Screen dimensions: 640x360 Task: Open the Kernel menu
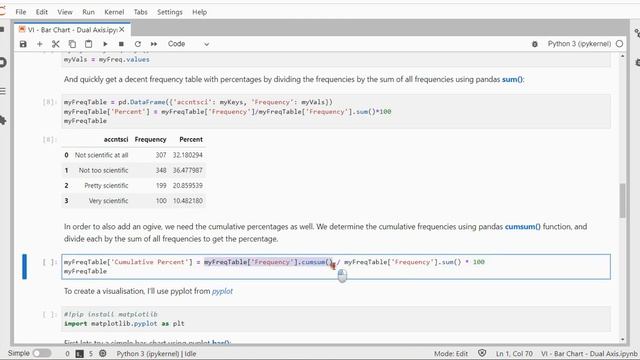coord(114,12)
